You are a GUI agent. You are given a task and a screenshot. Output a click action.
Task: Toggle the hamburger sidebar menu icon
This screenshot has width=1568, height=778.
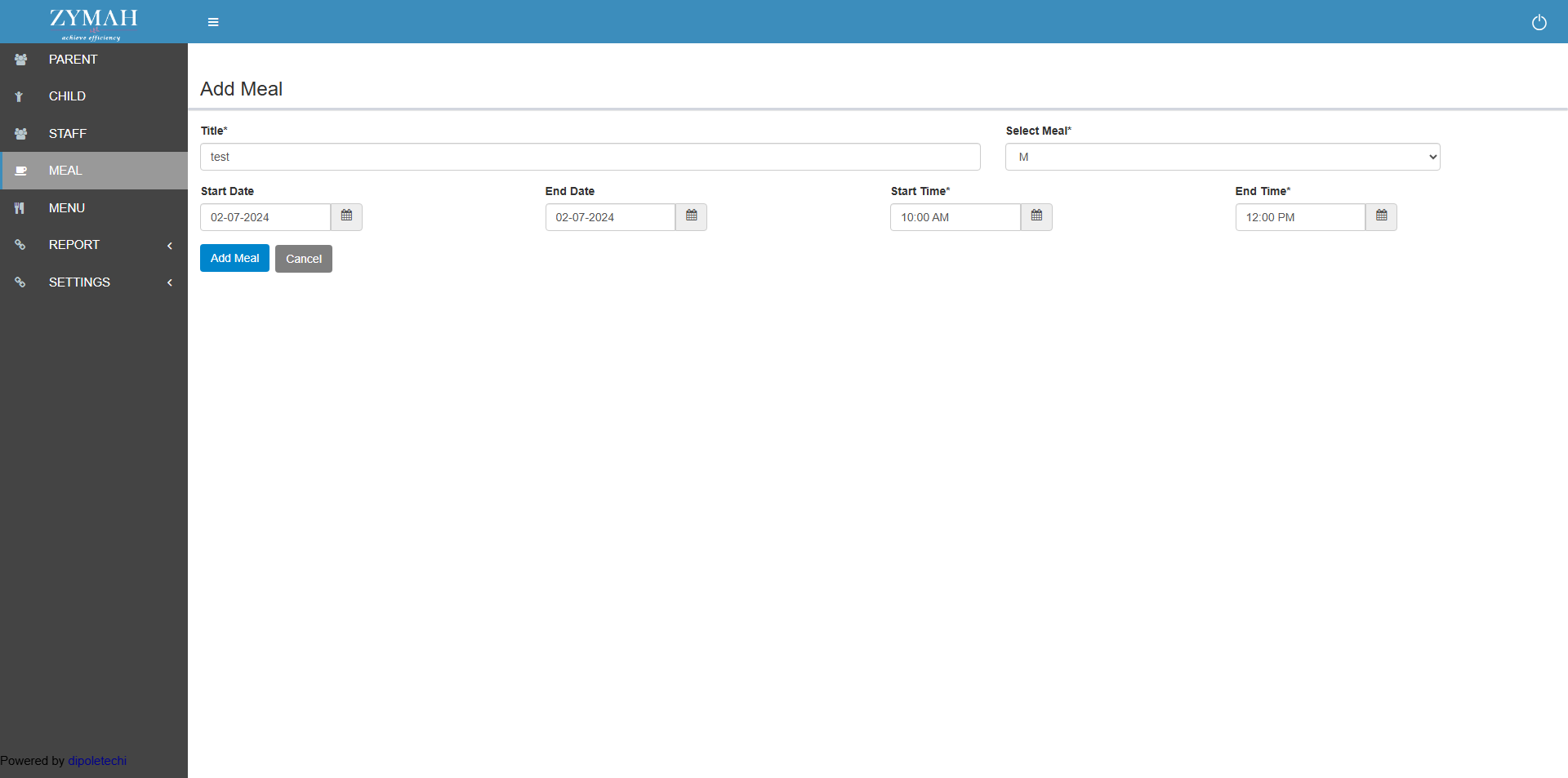(x=213, y=22)
